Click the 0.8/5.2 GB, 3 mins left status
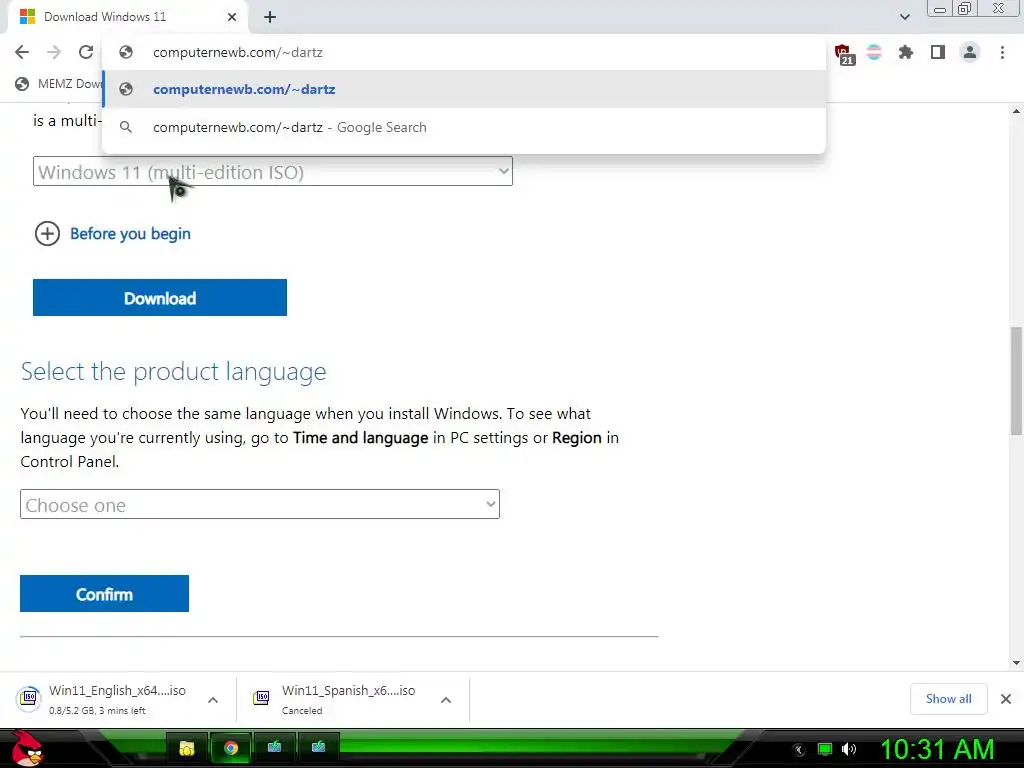This screenshot has height=768, width=1024. [97, 711]
